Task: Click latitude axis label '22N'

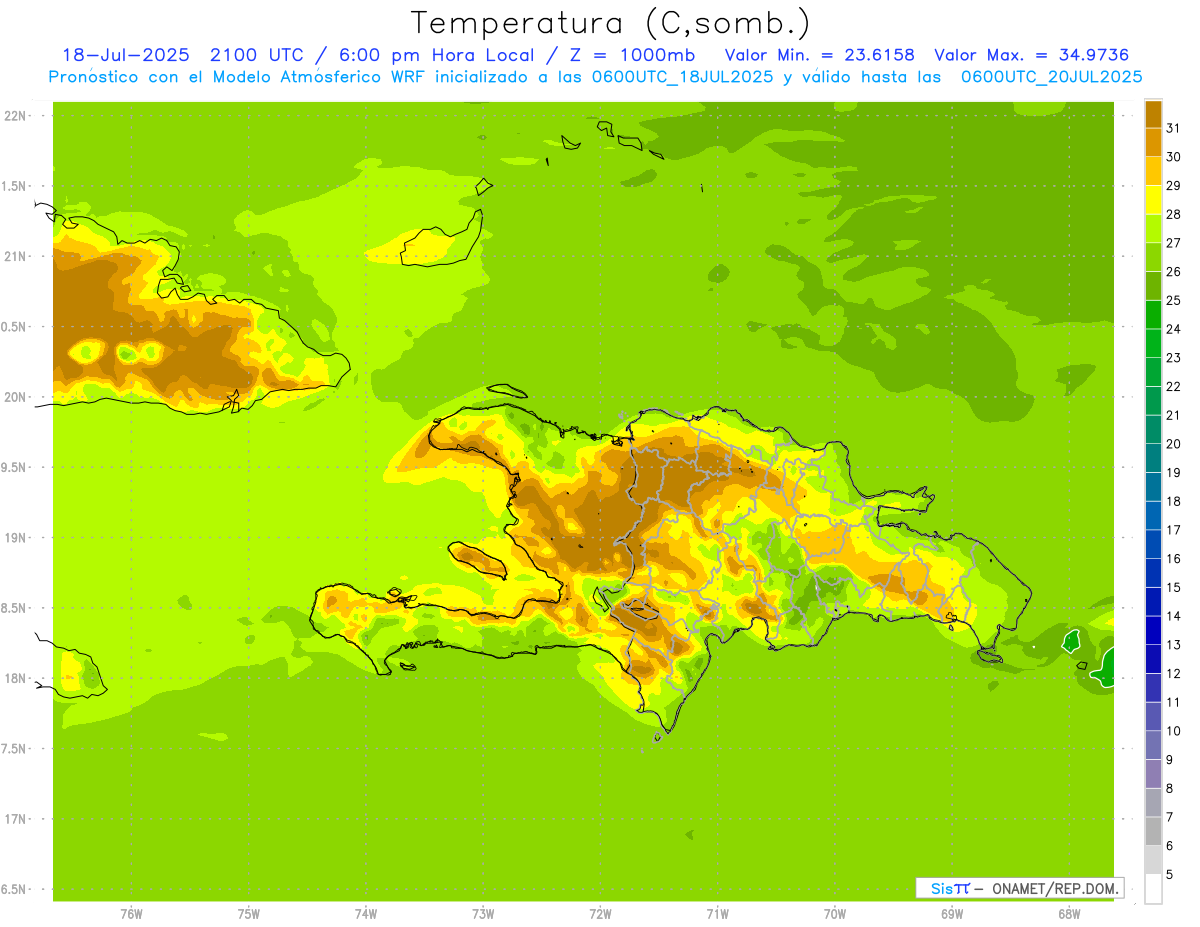Action: click(x=14, y=116)
